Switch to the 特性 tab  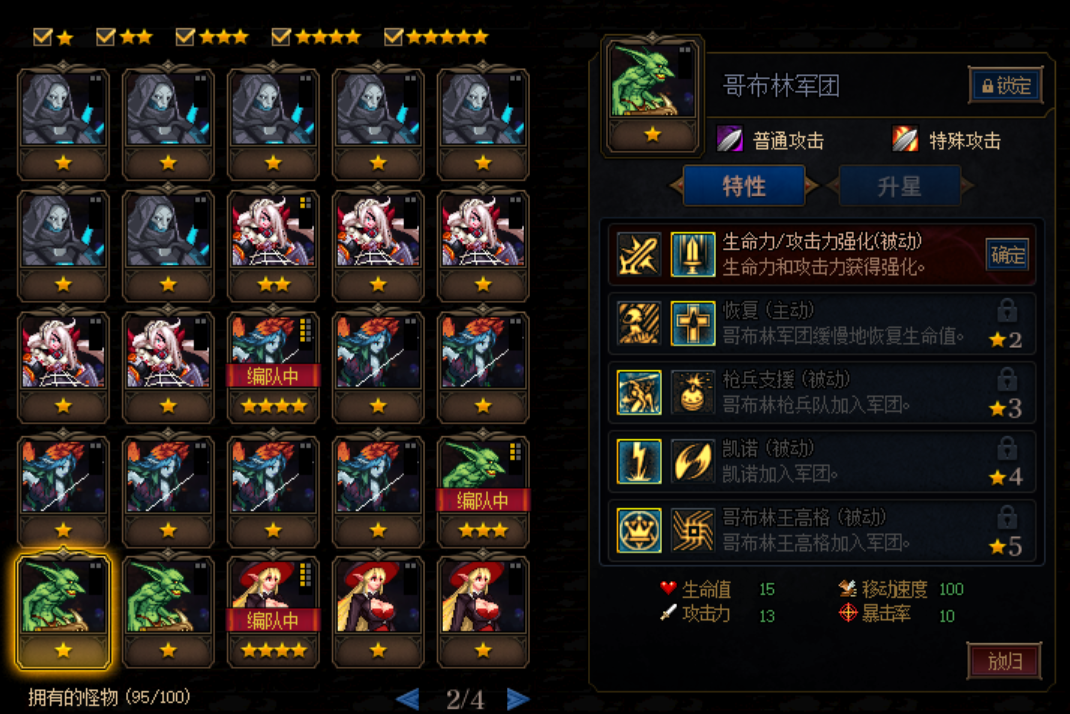(744, 186)
